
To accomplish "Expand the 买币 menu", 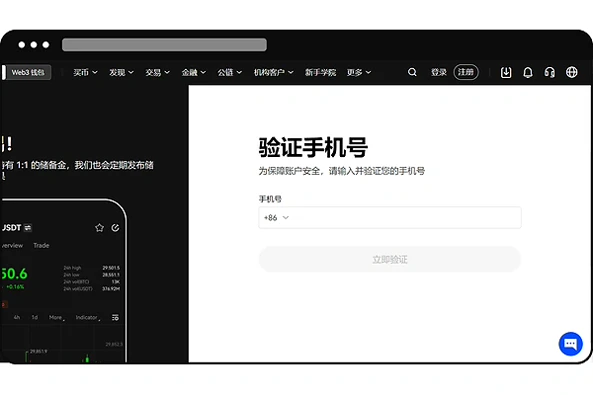I will (85, 72).
